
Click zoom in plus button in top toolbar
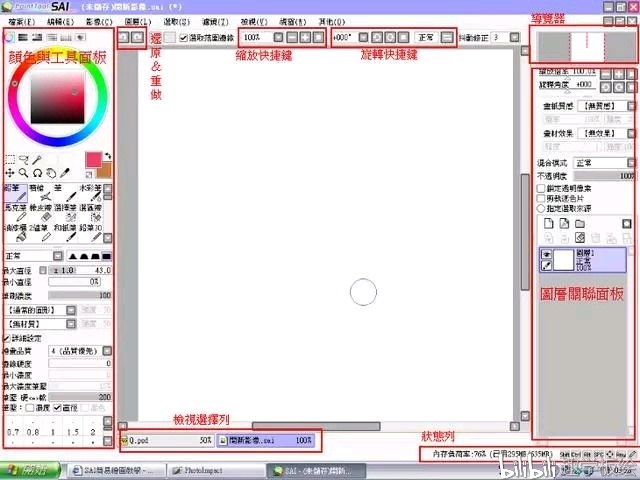tap(305, 38)
